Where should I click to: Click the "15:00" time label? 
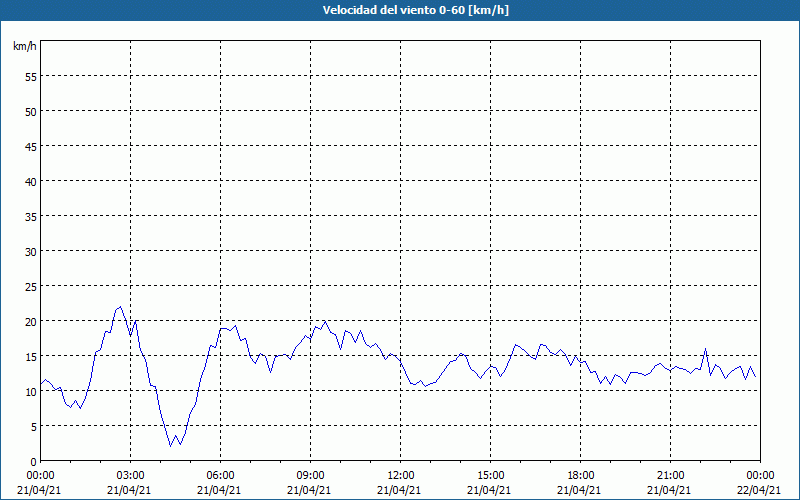tap(490, 476)
